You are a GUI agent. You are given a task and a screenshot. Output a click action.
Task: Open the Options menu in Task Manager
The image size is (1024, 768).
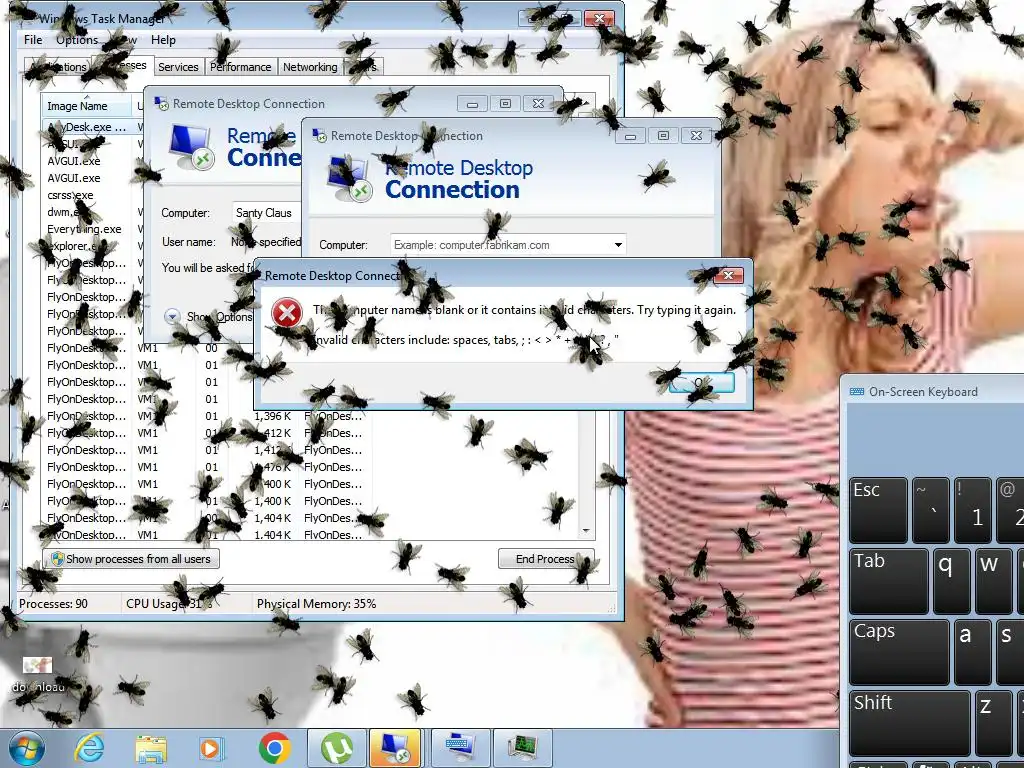tap(77, 40)
